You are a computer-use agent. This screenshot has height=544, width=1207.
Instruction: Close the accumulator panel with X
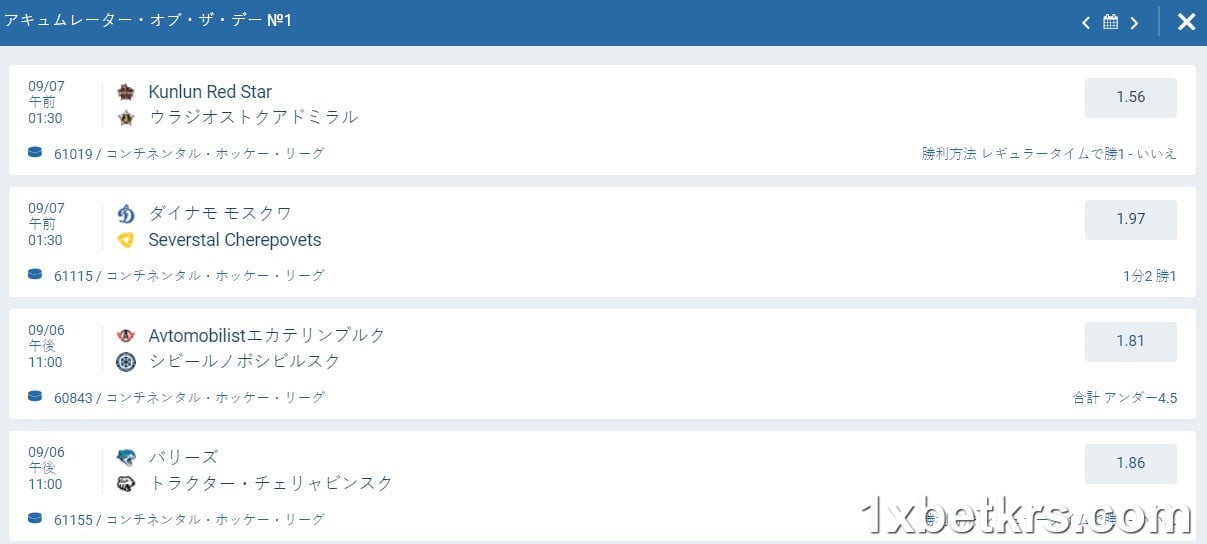pyautogui.click(x=1186, y=22)
